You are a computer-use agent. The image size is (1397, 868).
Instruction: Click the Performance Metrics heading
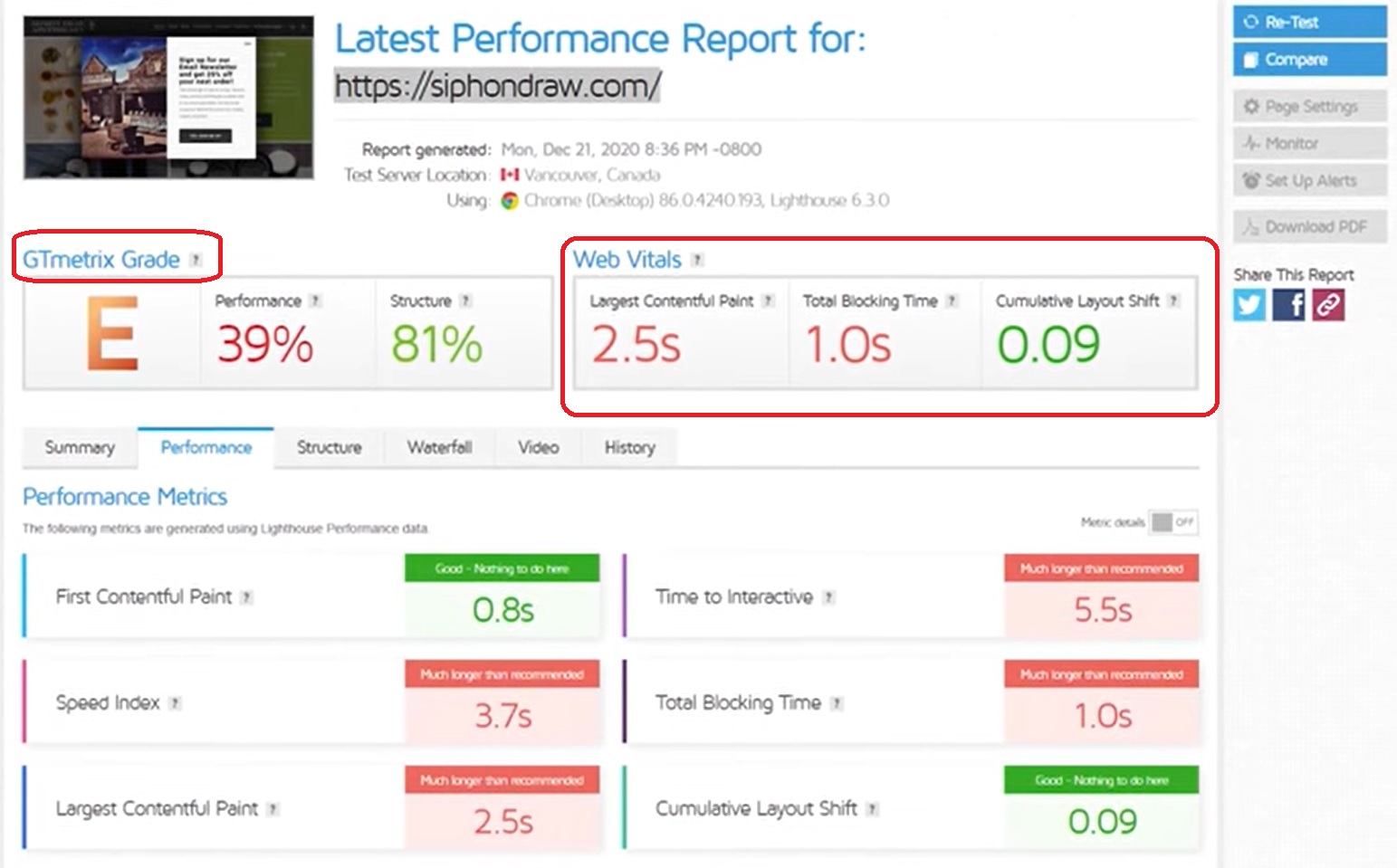125,497
